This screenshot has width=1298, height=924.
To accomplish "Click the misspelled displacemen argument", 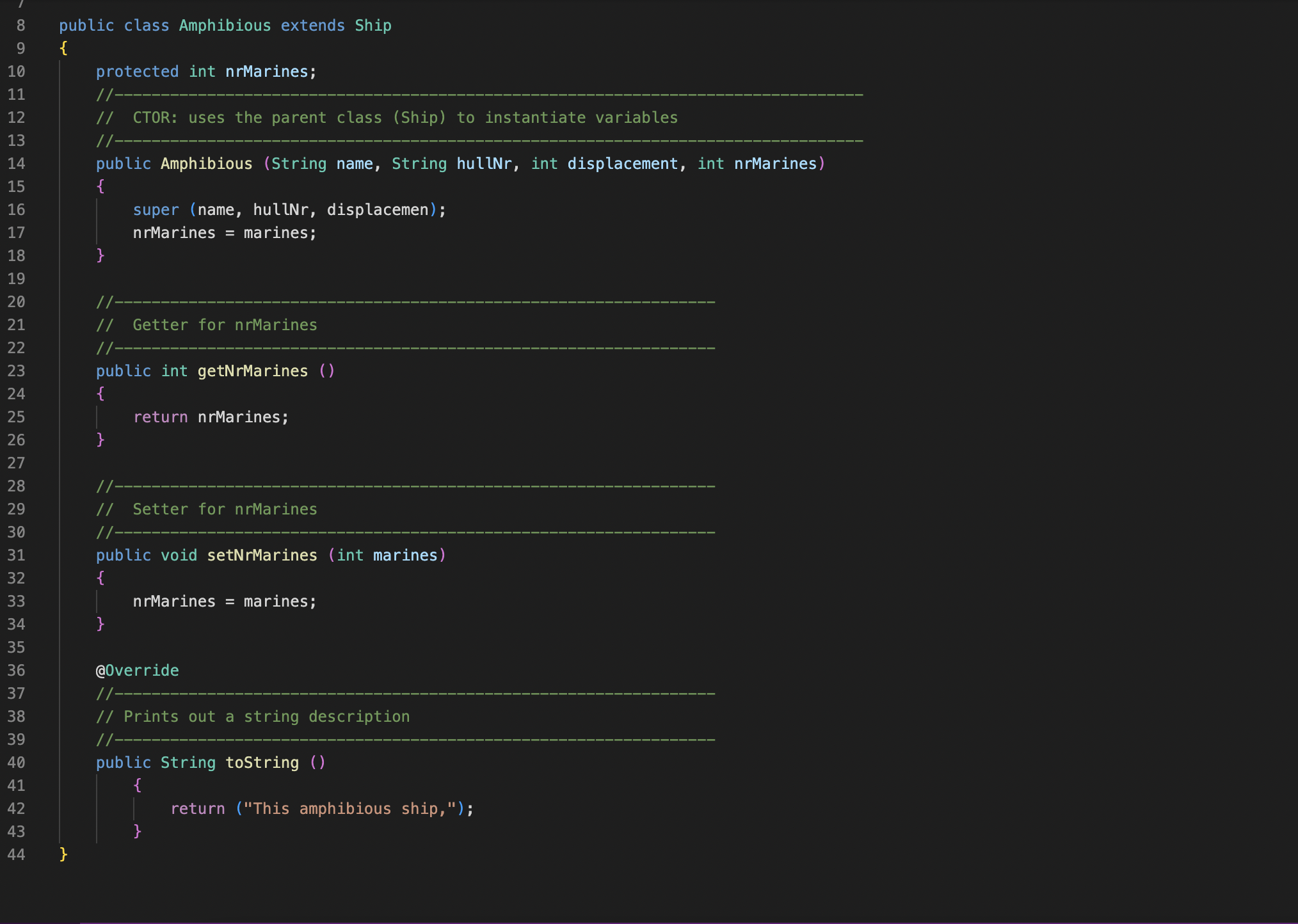I will (378, 210).
